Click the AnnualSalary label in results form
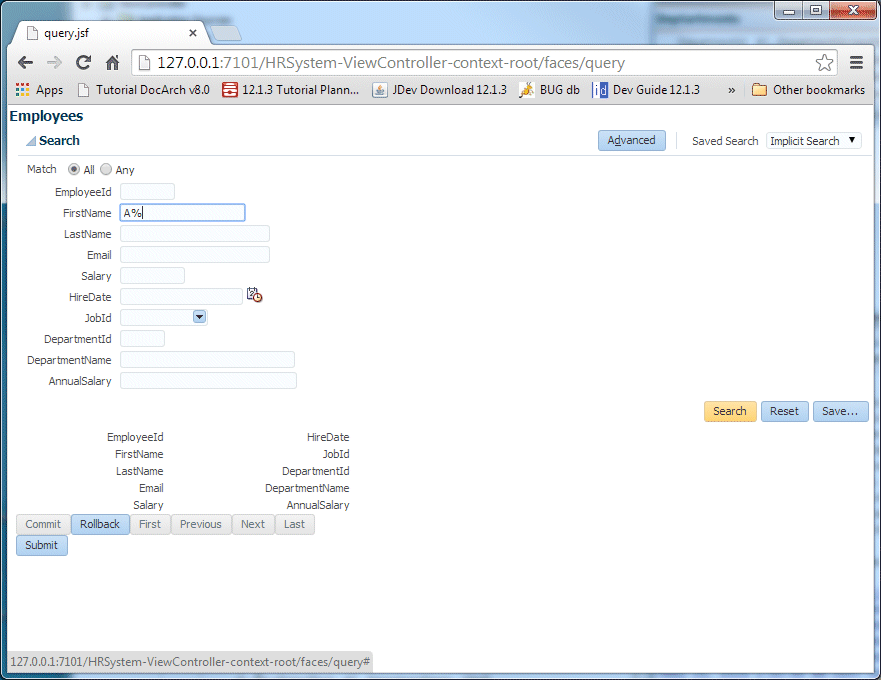The height and width of the screenshot is (680, 881). point(318,505)
